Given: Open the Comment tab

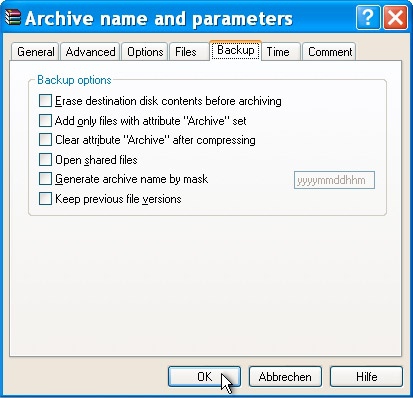Looking at the screenshot, I should [330, 52].
